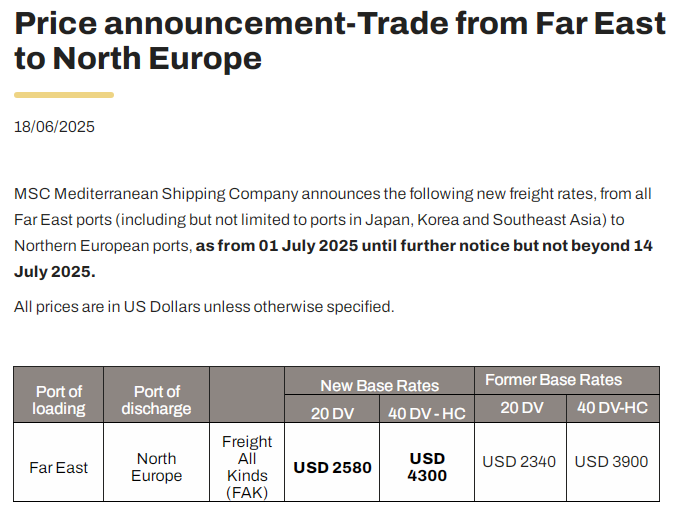687x511 pixels.
Task: Click the price announcement page title
Action: coord(340,40)
